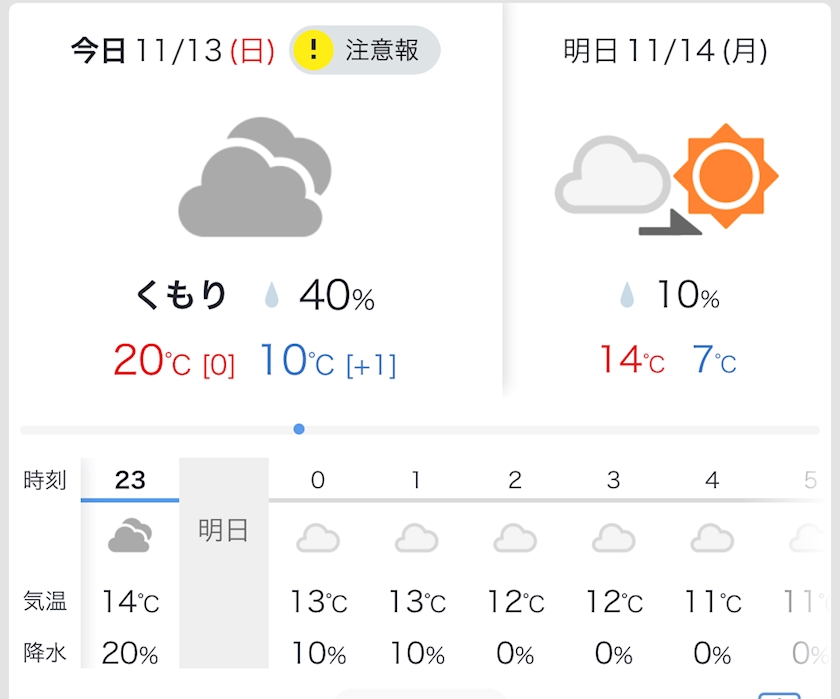Viewport: 840px width, 699px height.
Task: Switch to the 明日 11/14 (月) tab
Action: pyautogui.click(x=665, y=51)
